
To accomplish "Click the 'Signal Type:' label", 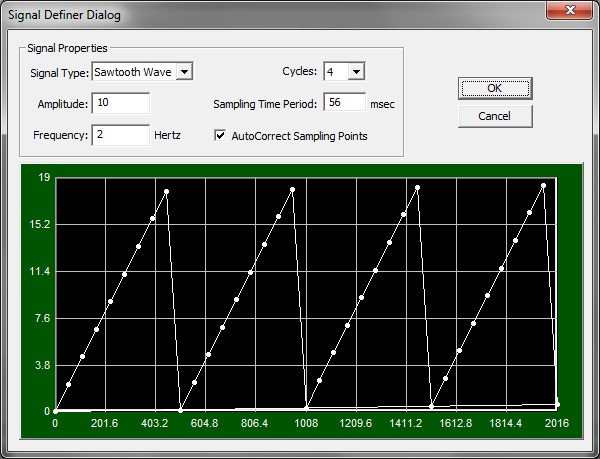I will pyautogui.click(x=60, y=73).
